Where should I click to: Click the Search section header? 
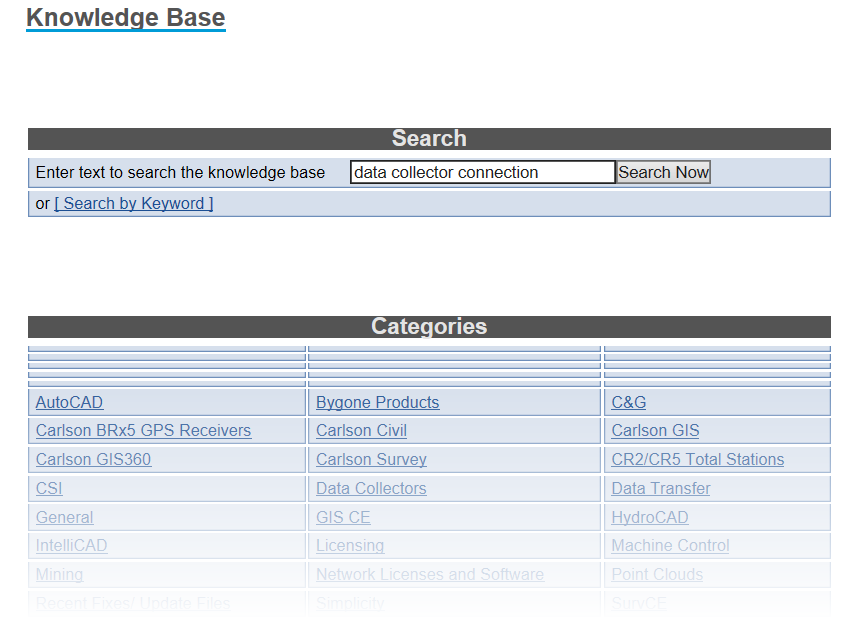pyautogui.click(x=429, y=139)
